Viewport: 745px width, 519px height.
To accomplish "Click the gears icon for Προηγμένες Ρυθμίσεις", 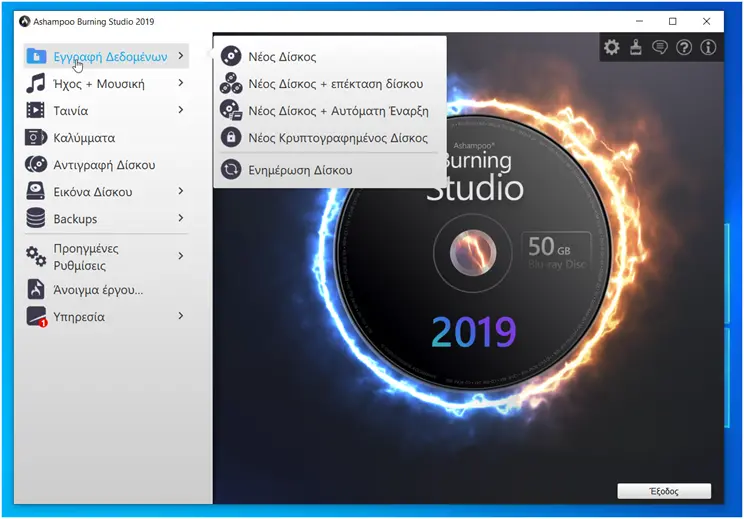I will [36, 257].
